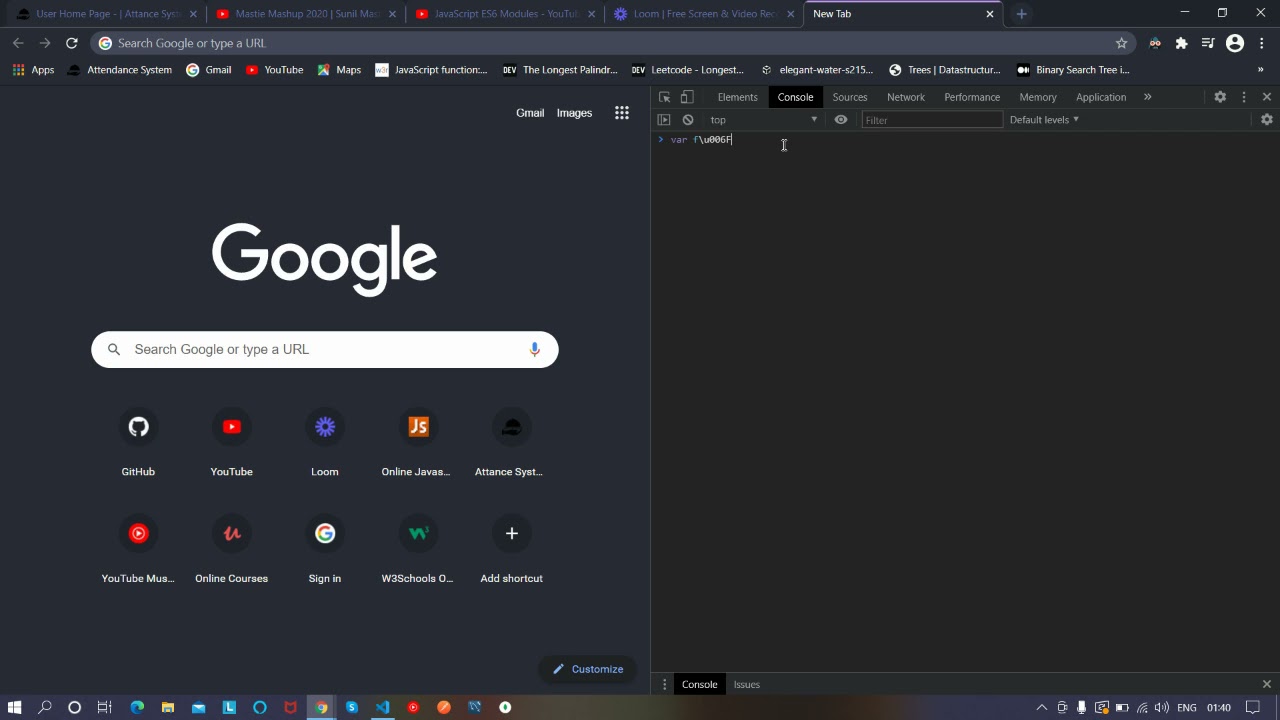Screen dimensions: 1280x720
Task: Open the Binary Search Tree bookmark
Action: (x=1073, y=70)
